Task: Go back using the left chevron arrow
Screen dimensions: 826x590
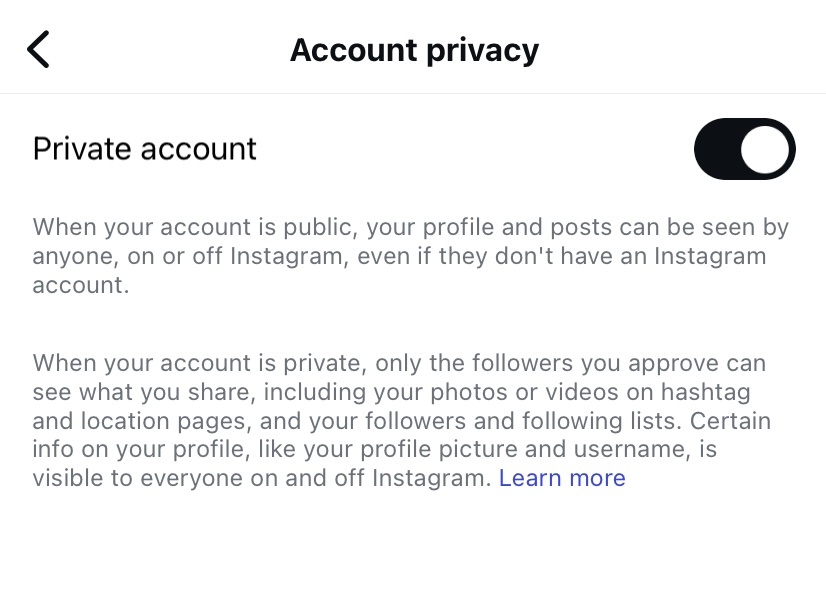Action: point(38,49)
